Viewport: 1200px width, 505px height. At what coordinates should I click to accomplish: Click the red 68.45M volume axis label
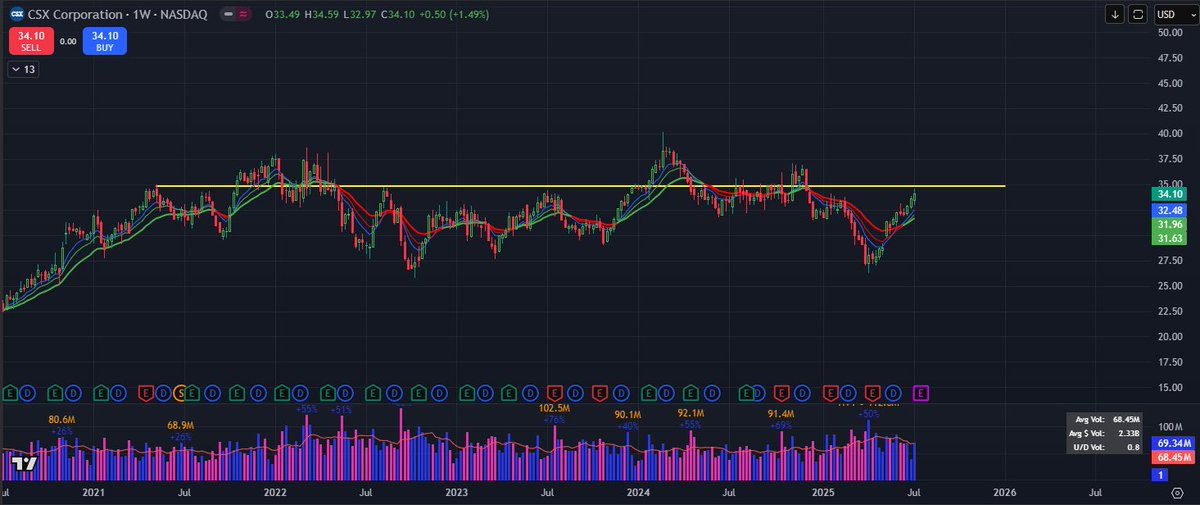pos(1172,457)
